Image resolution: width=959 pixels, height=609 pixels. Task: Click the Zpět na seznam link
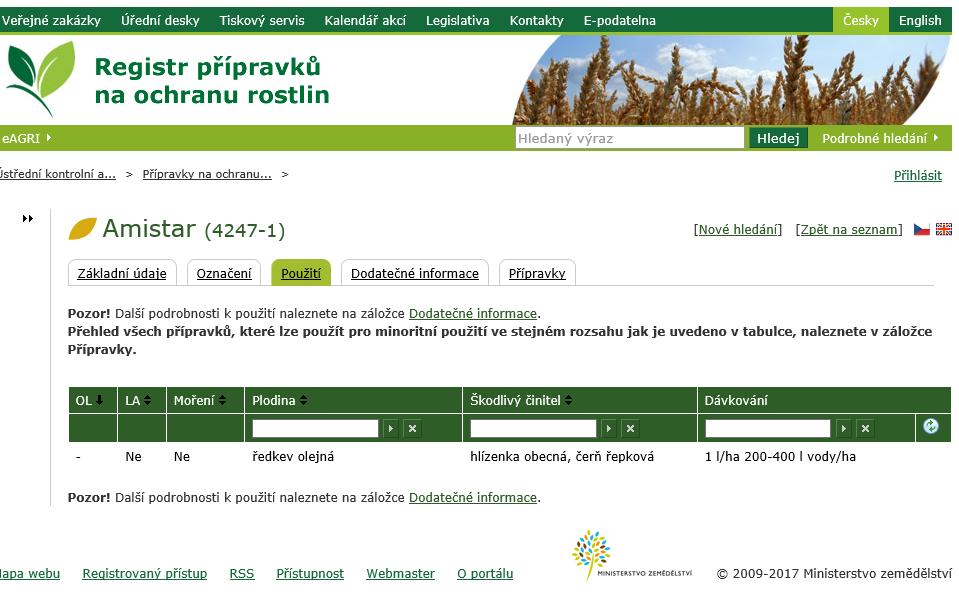849,229
